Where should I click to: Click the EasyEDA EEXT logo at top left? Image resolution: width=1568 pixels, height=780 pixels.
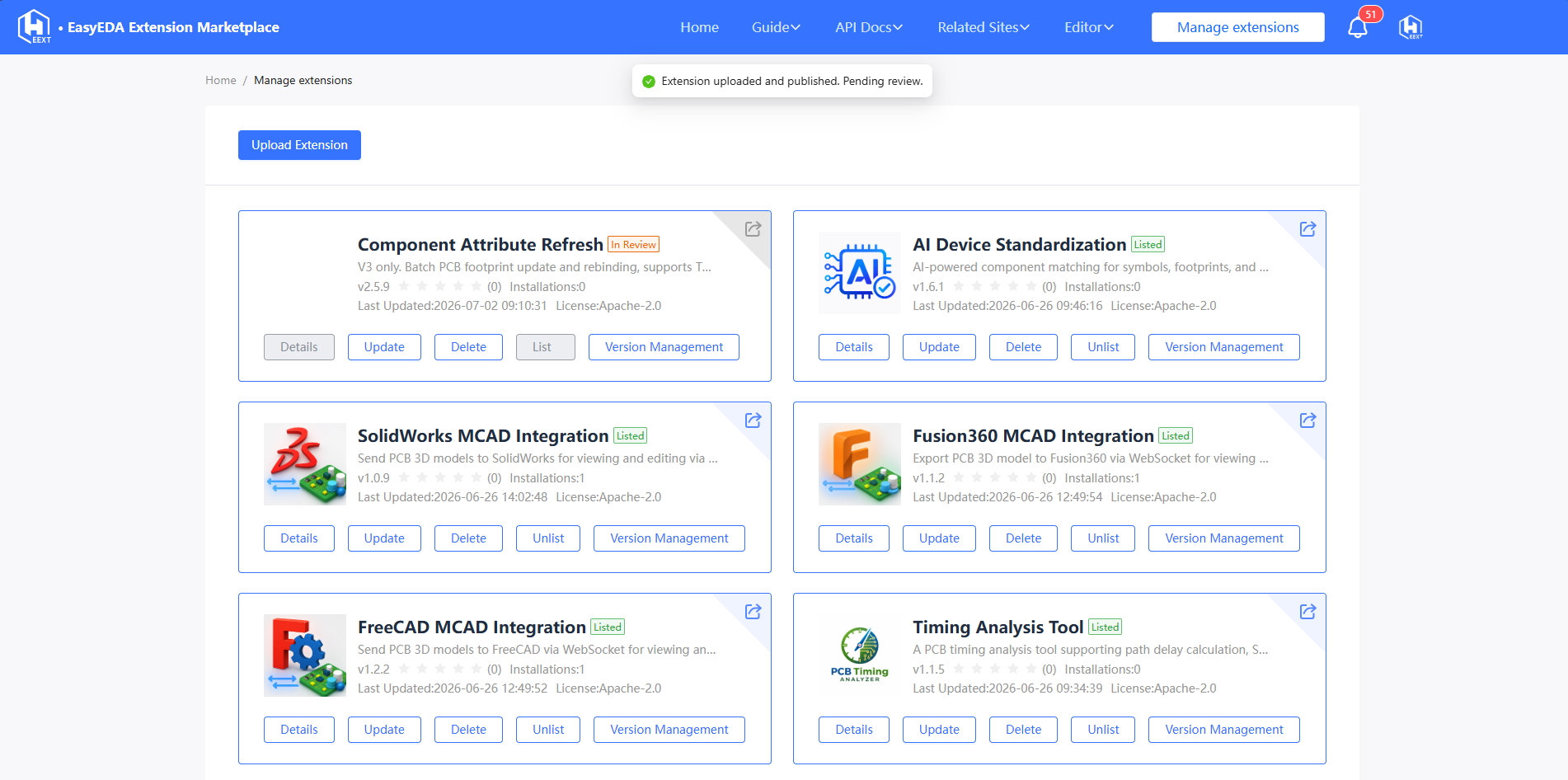click(x=34, y=26)
